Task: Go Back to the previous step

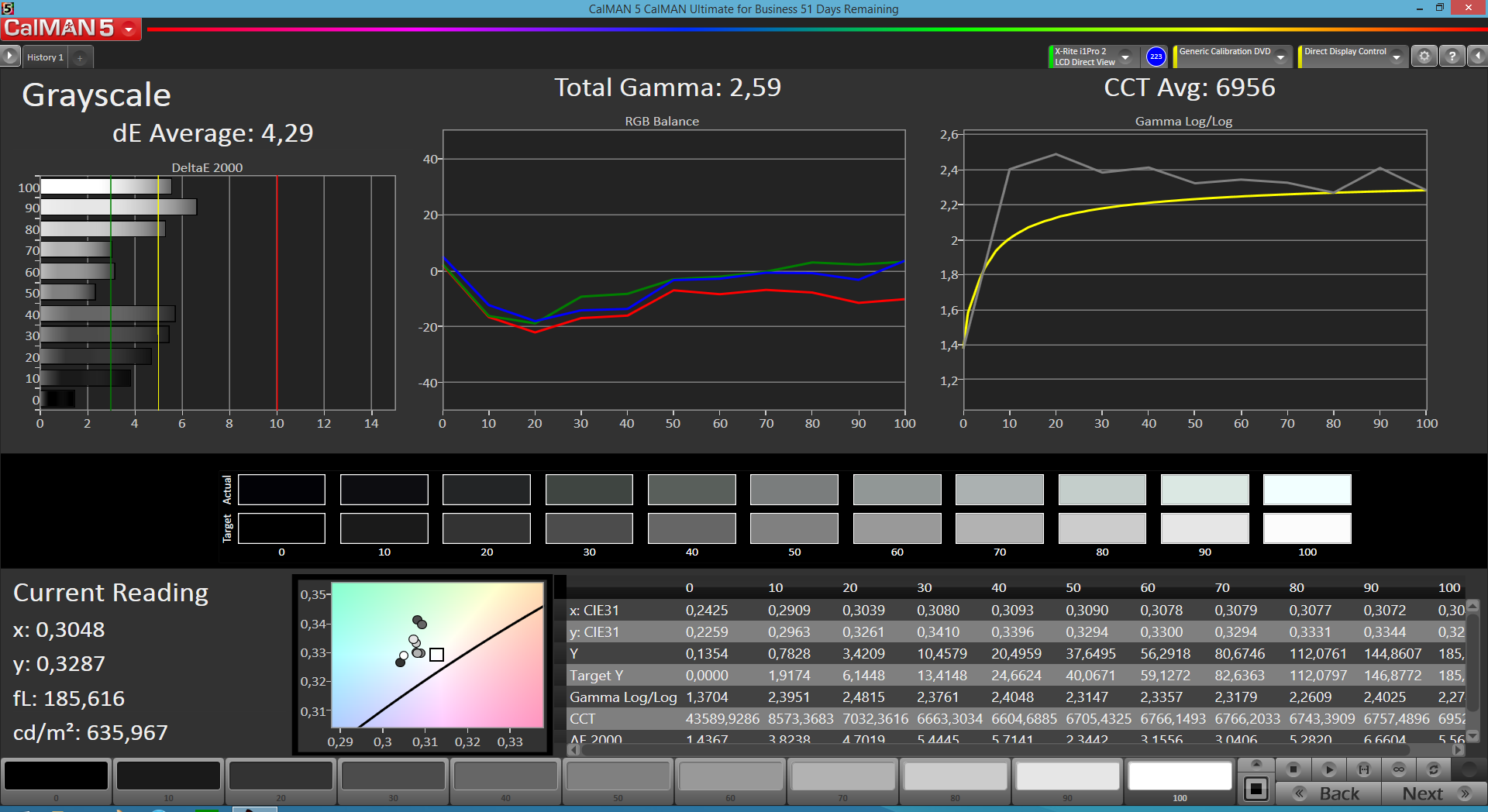Action: (x=1328, y=793)
